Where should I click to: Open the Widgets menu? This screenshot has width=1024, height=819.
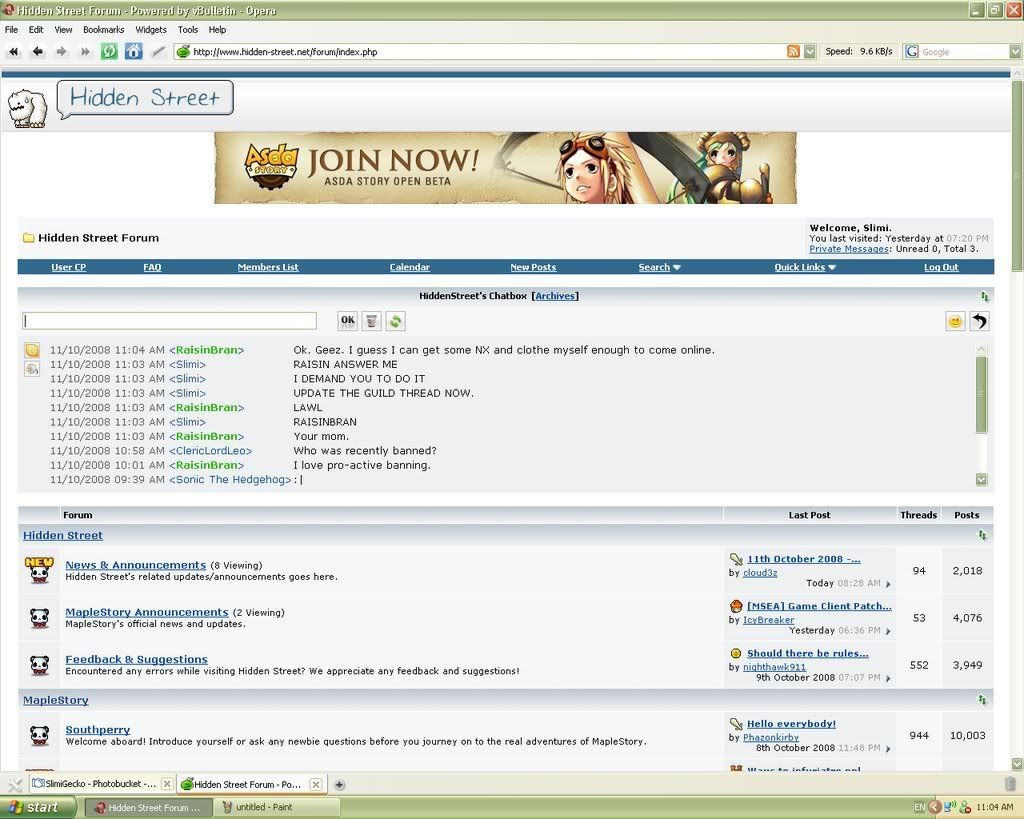151,29
